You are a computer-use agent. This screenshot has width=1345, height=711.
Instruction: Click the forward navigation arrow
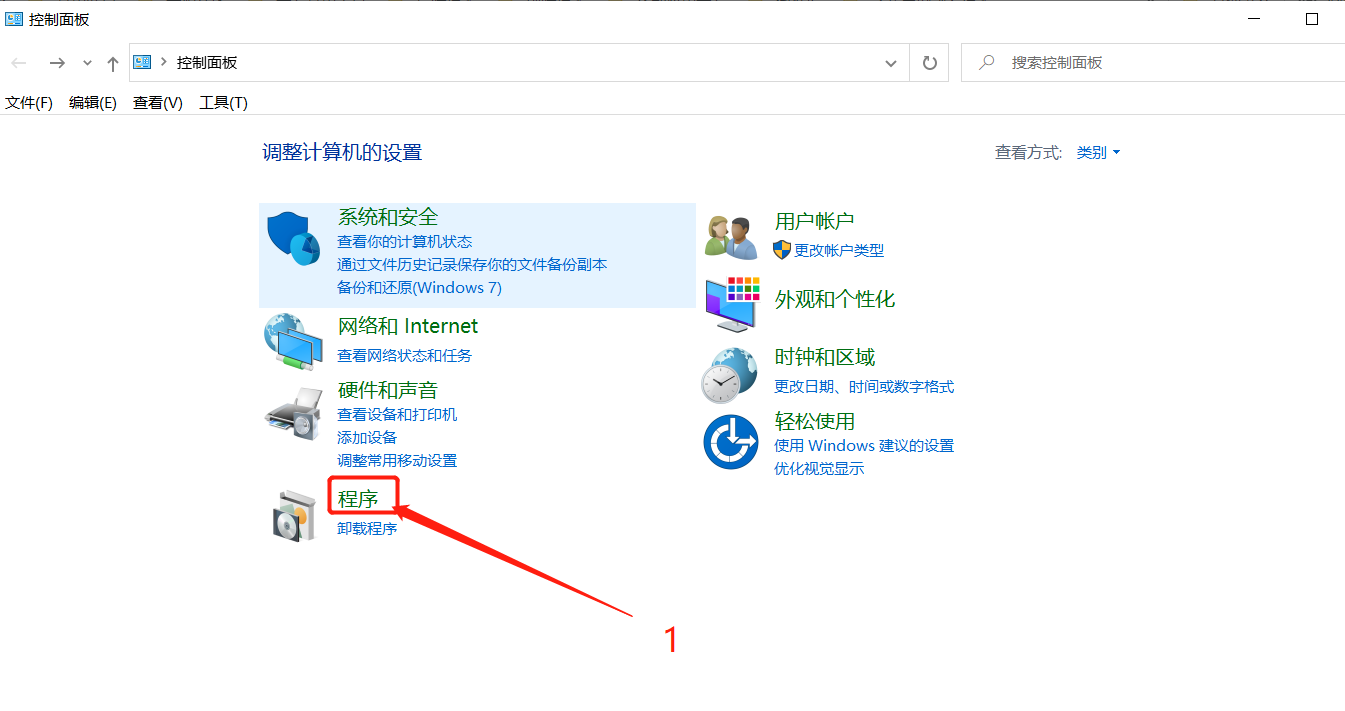[x=57, y=63]
